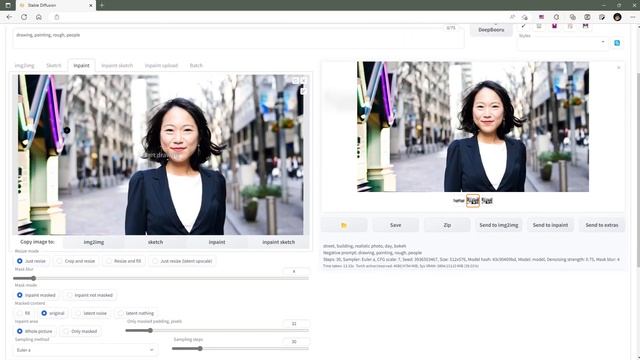Image resolution: width=640 pixels, height=360 pixels.
Task: Select the third gallery thumbnail
Action: tap(487, 200)
